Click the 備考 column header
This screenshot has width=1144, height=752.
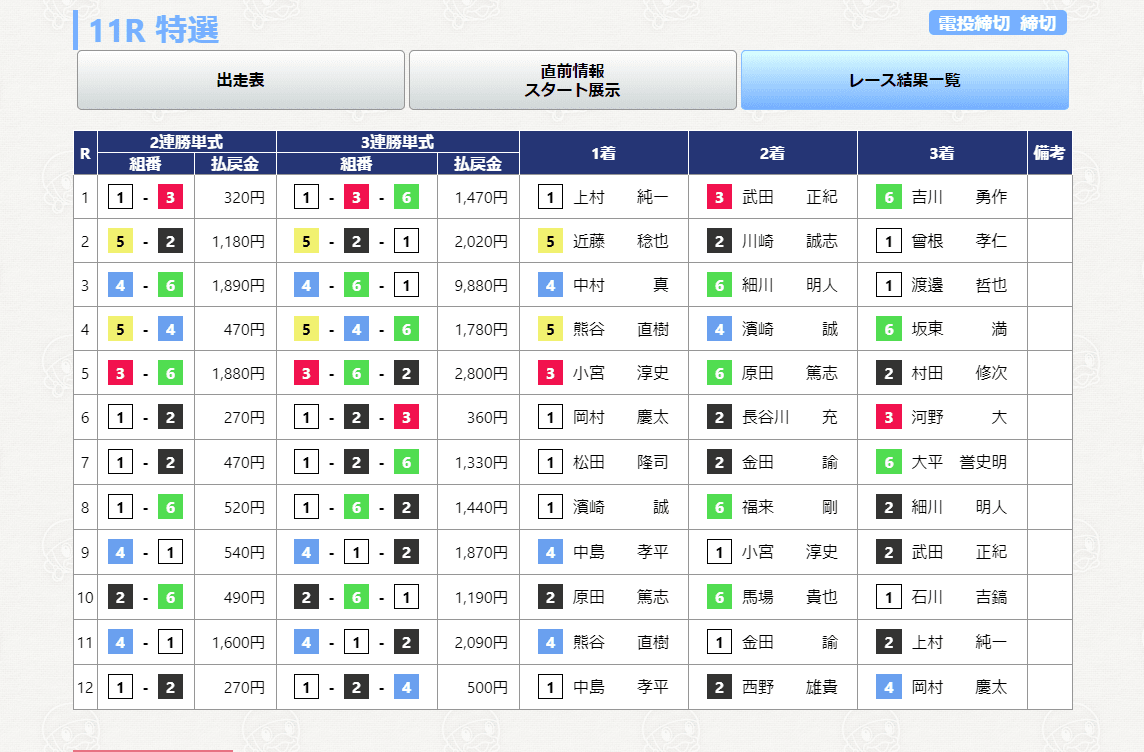1049,153
